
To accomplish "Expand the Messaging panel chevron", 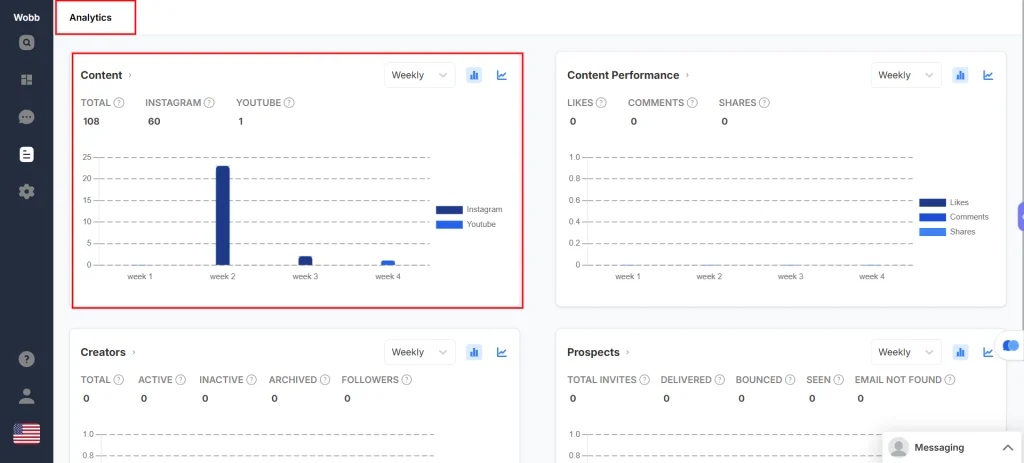I will coord(1006,447).
